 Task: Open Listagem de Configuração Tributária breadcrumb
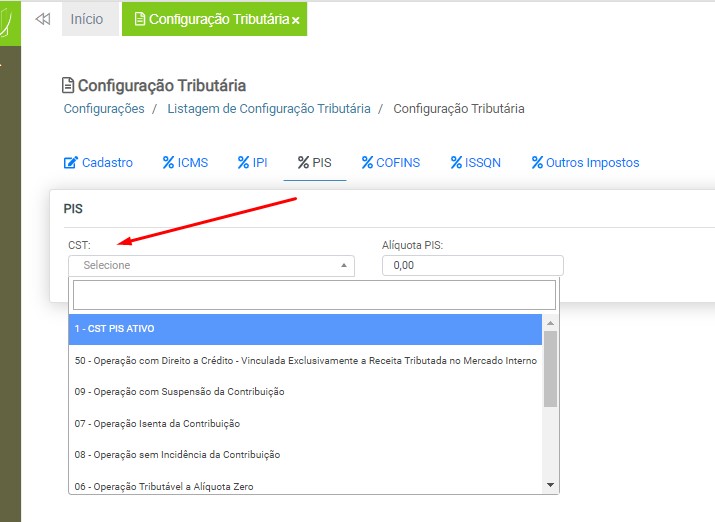(268, 108)
